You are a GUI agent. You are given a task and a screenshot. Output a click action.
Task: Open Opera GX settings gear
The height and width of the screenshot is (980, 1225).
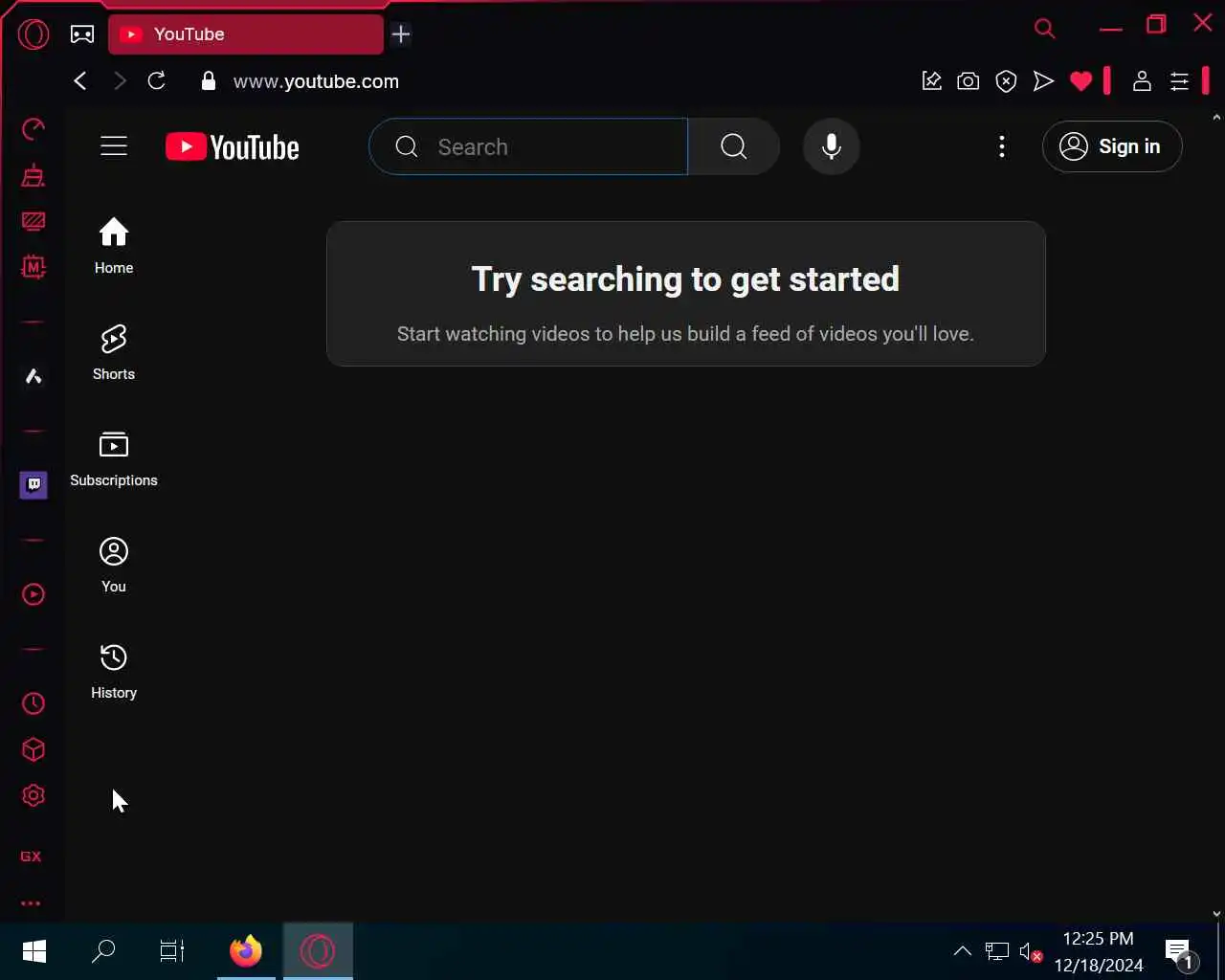click(33, 795)
